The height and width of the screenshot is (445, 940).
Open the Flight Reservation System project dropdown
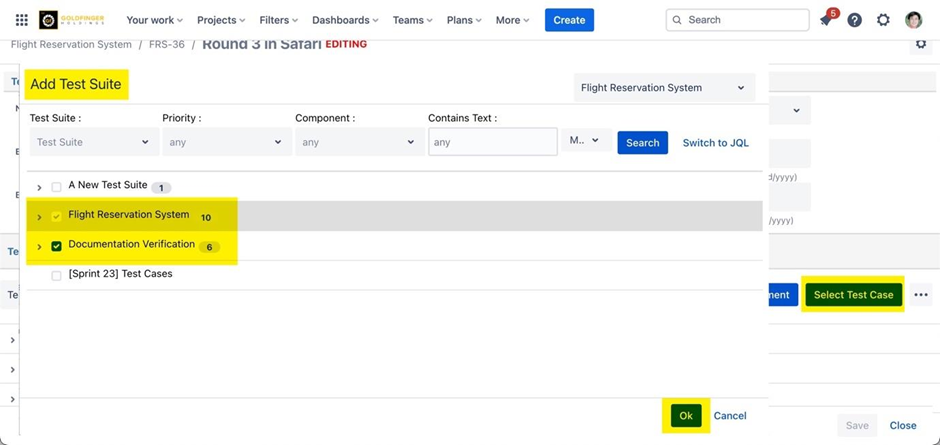663,88
